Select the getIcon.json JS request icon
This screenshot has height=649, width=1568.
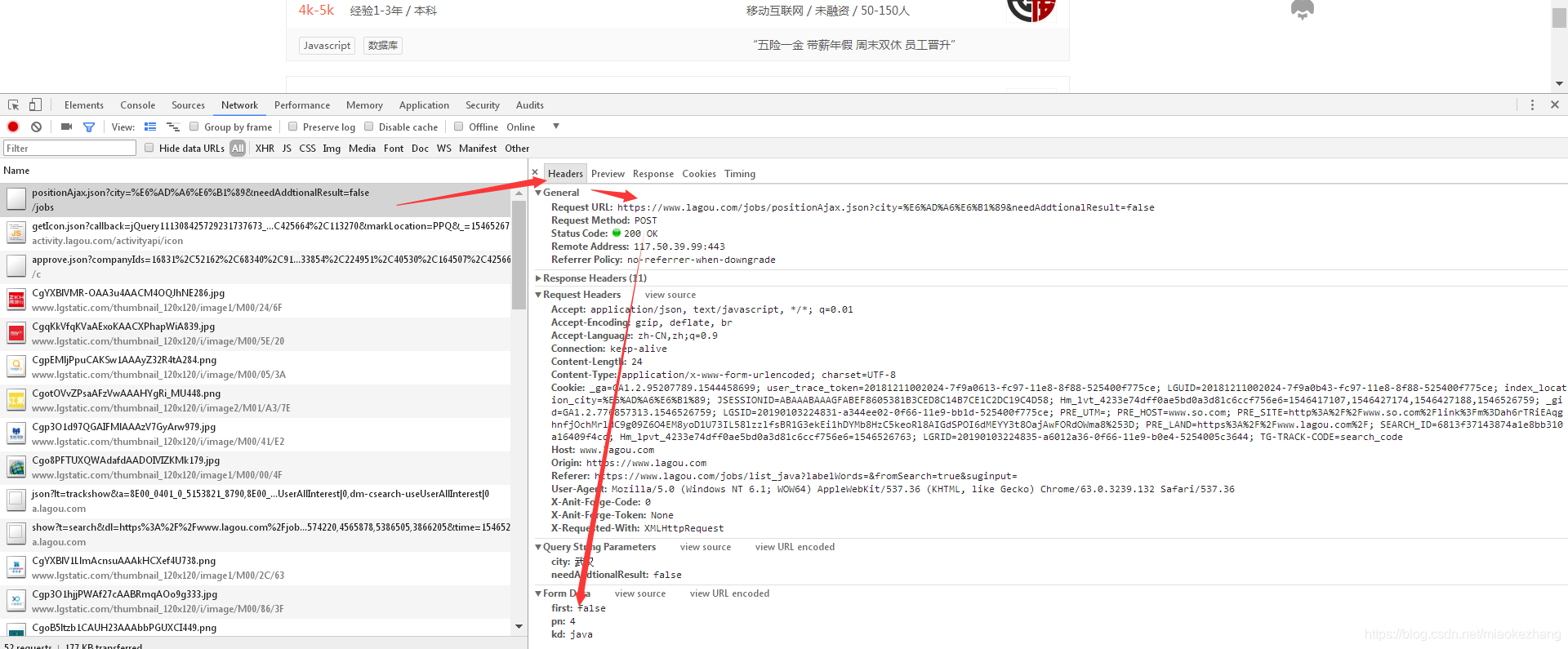click(x=16, y=233)
